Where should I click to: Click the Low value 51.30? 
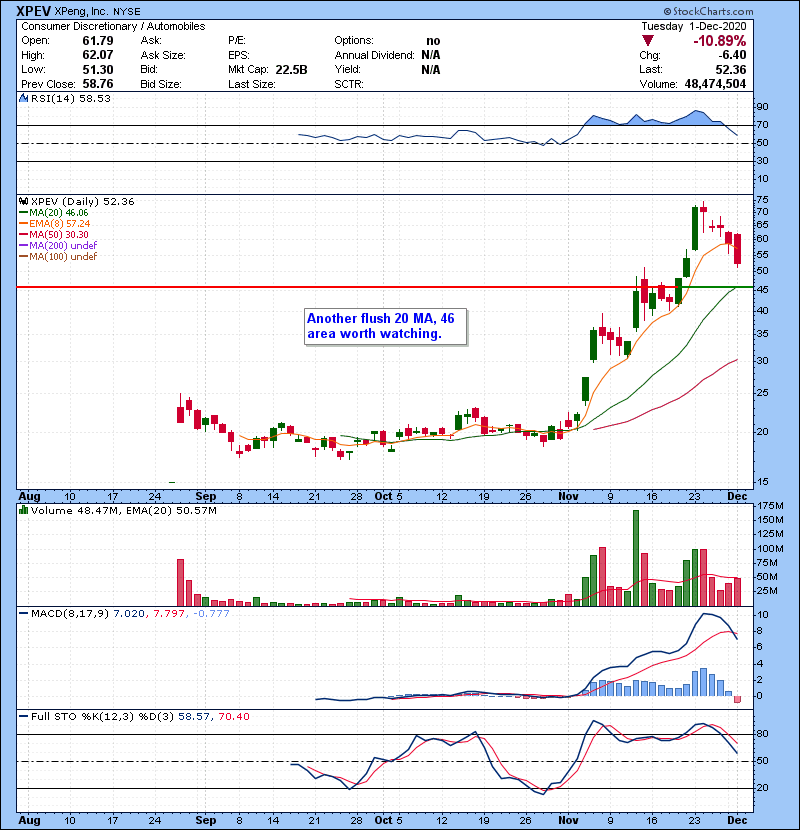pos(98,69)
